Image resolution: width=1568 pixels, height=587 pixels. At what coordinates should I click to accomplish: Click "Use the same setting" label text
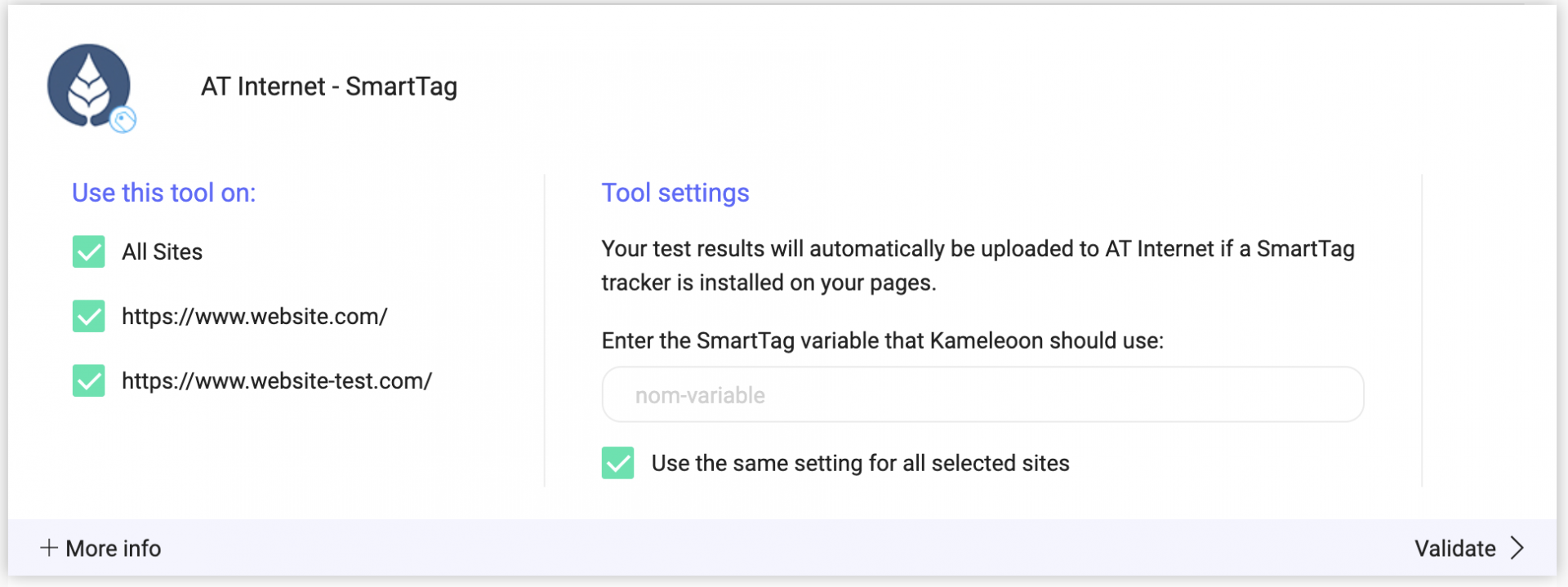pos(860,463)
